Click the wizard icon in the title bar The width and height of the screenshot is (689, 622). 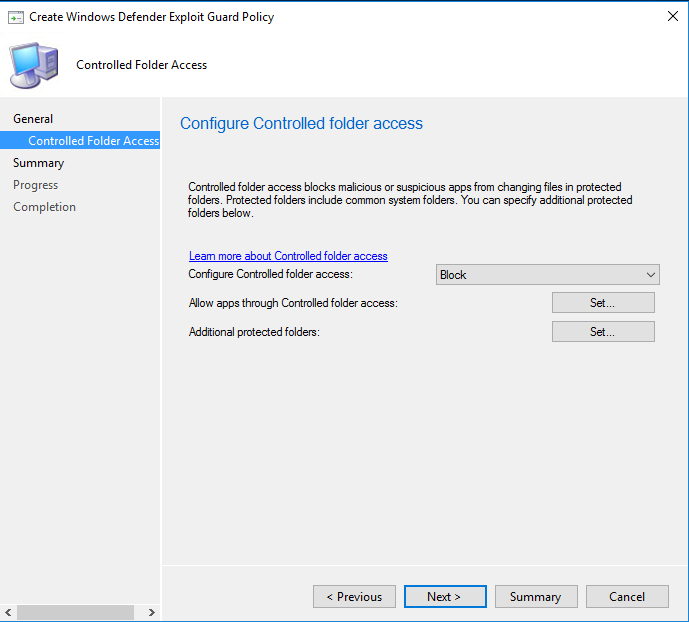(x=15, y=17)
